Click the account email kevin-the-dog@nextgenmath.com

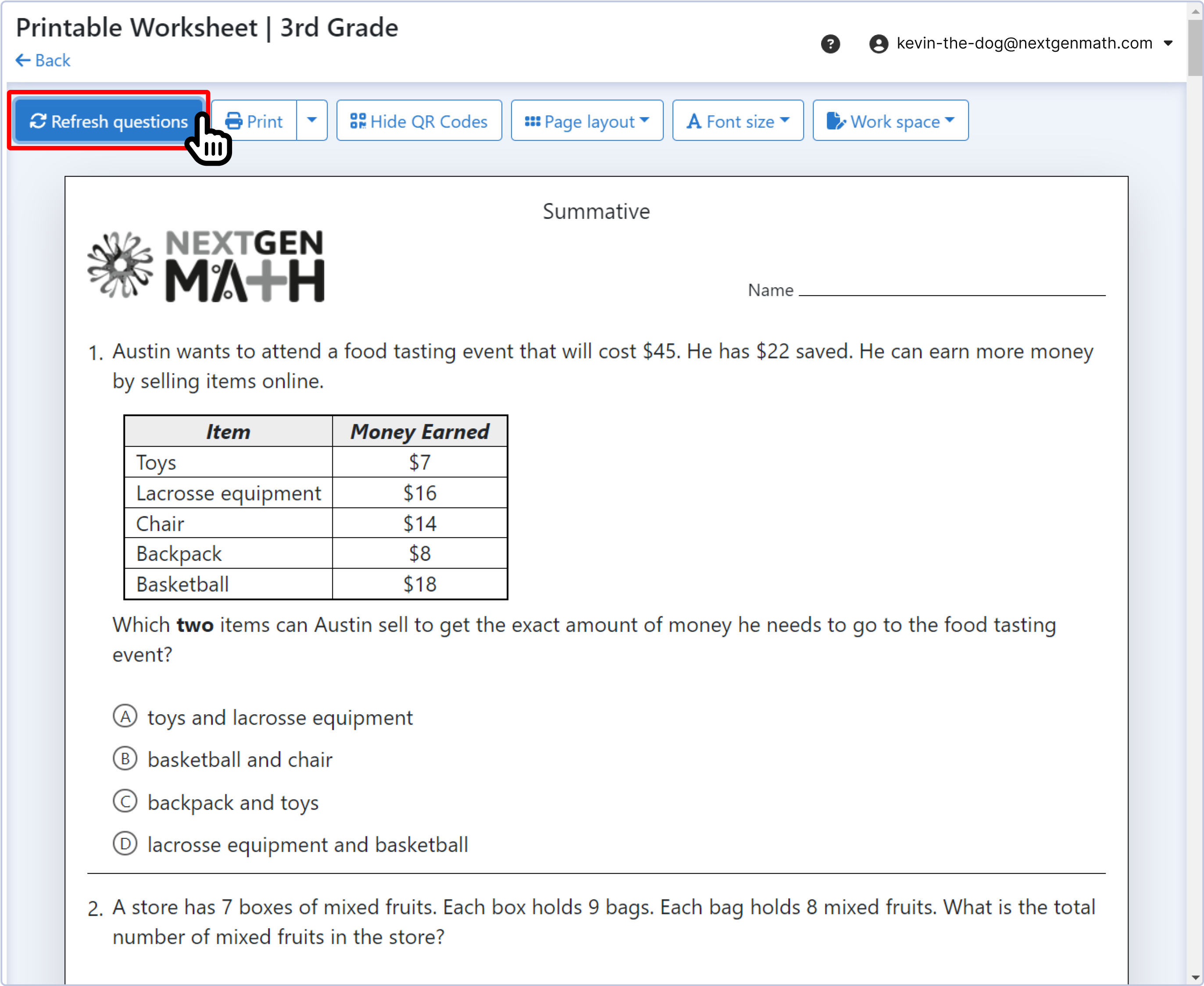[x=1025, y=43]
